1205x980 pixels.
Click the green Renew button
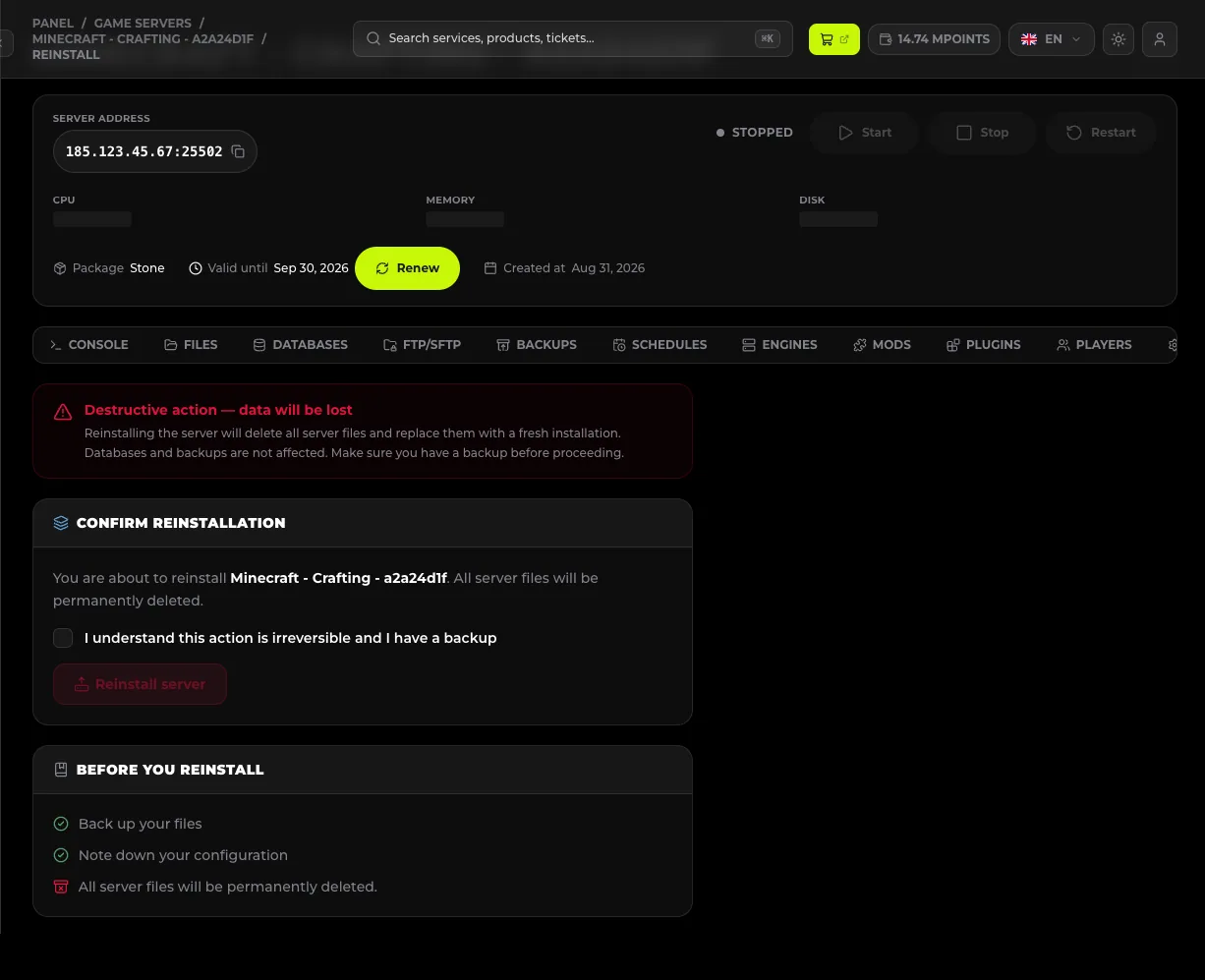(407, 268)
